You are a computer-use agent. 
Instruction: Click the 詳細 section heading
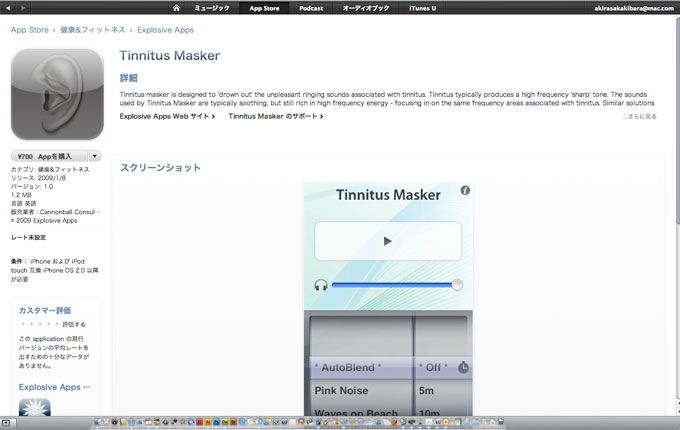[x=129, y=78]
